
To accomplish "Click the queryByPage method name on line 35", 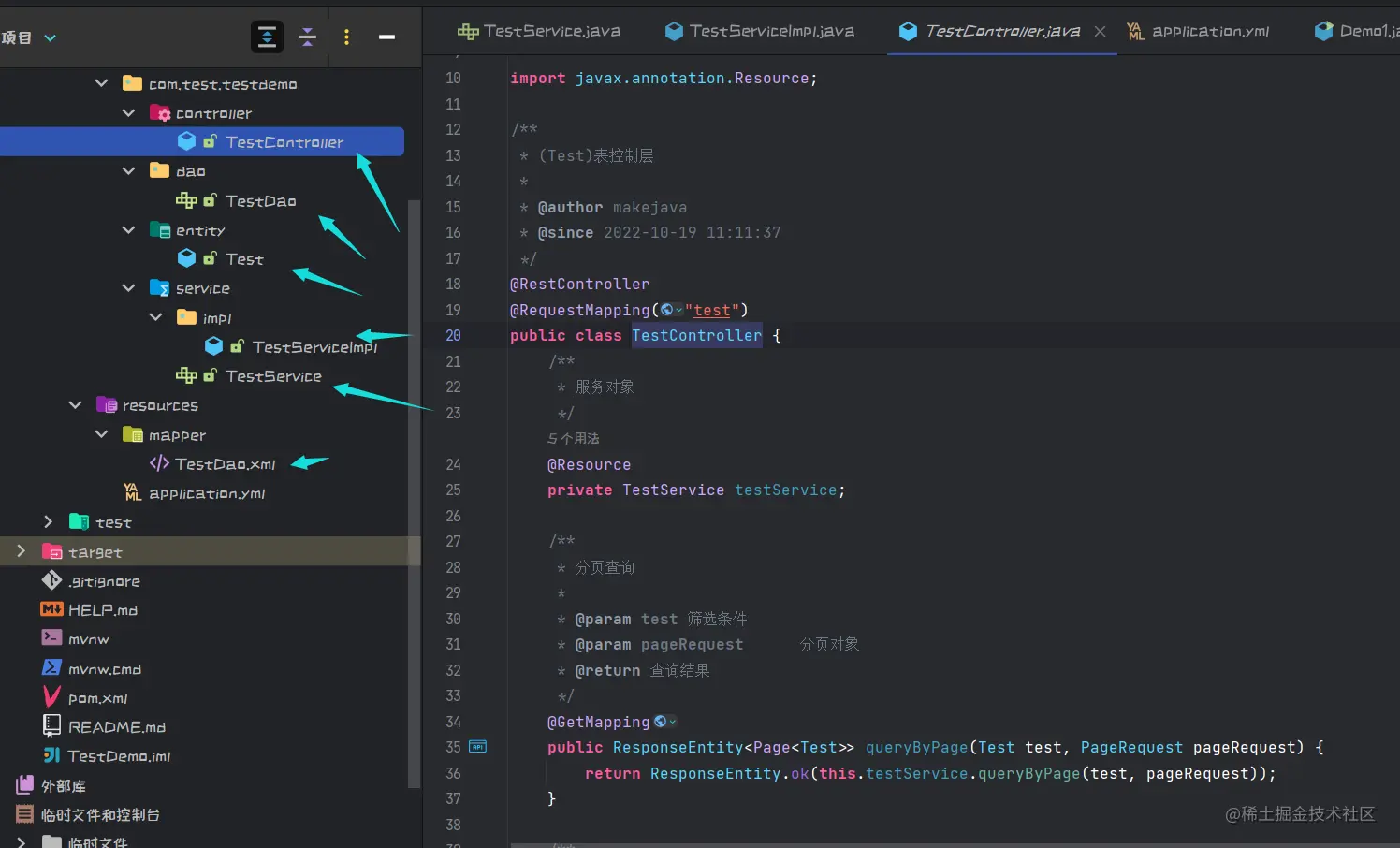I will point(916,747).
